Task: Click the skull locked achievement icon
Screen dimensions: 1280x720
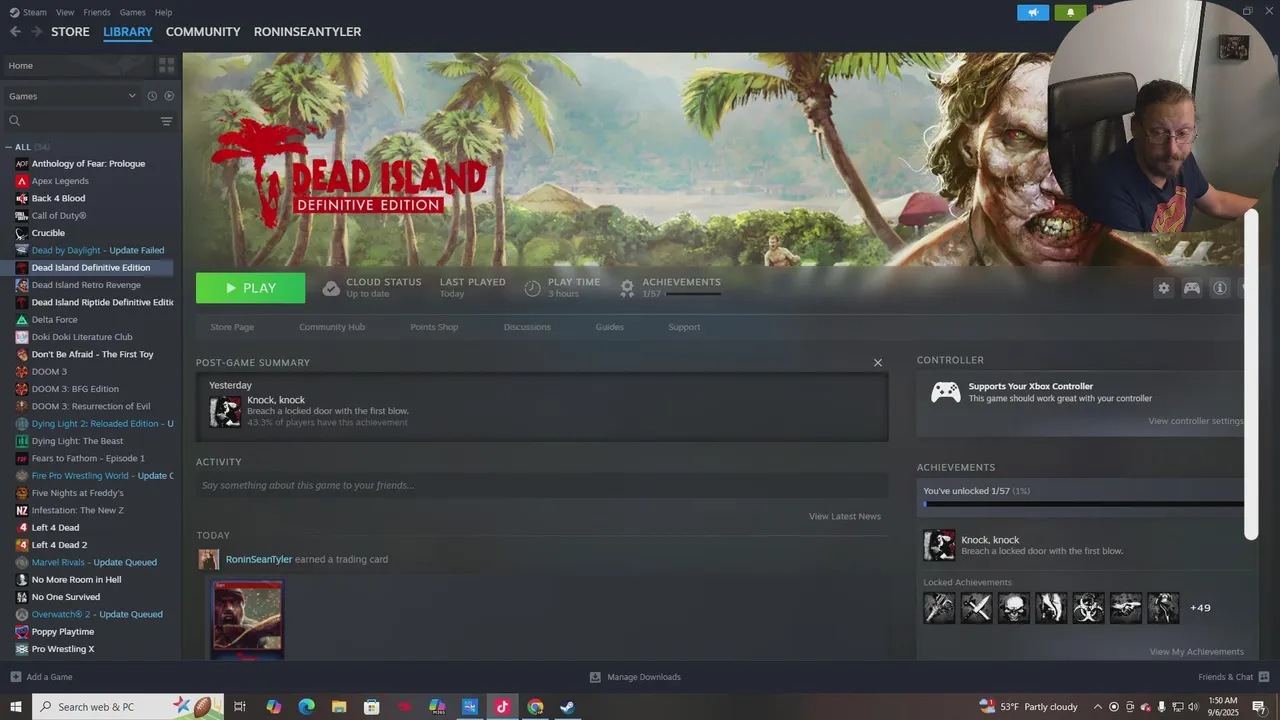Action: coord(1013,607)
